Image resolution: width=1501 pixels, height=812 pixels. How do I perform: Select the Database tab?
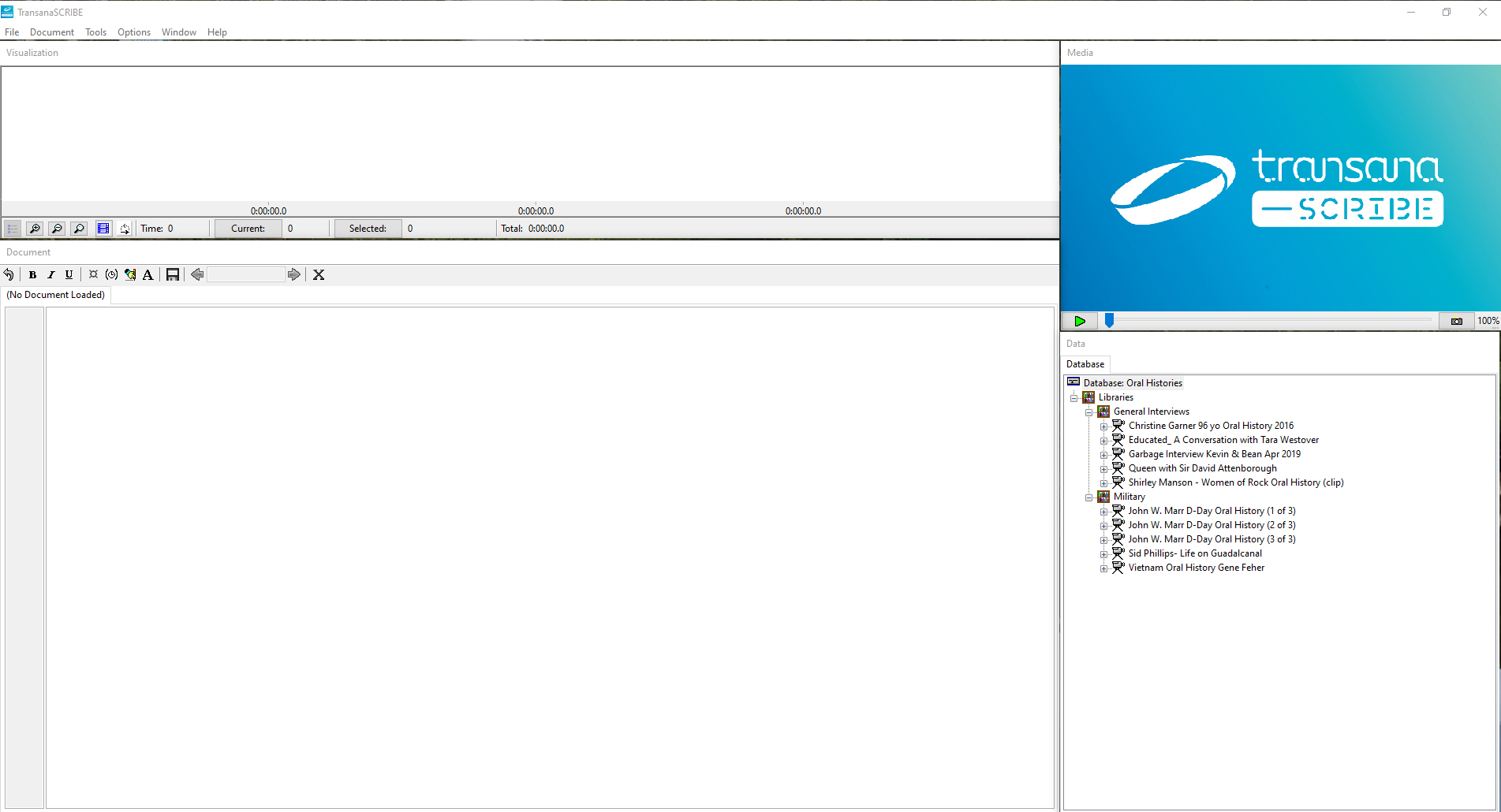click(1085, 364)
